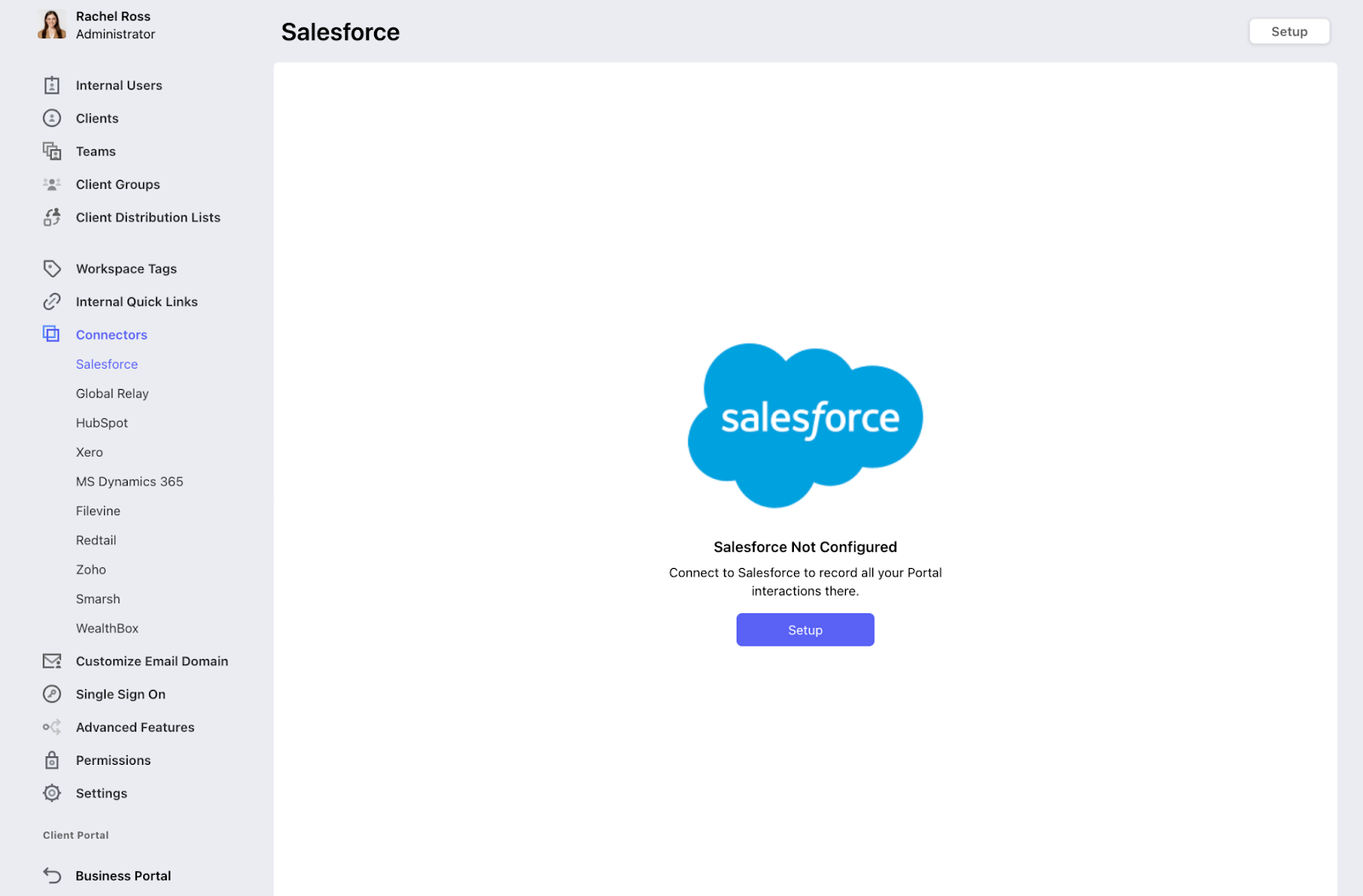Click the Single Sign On key icon
Screen dimensions: 1363x896
(x=52, y=694)
